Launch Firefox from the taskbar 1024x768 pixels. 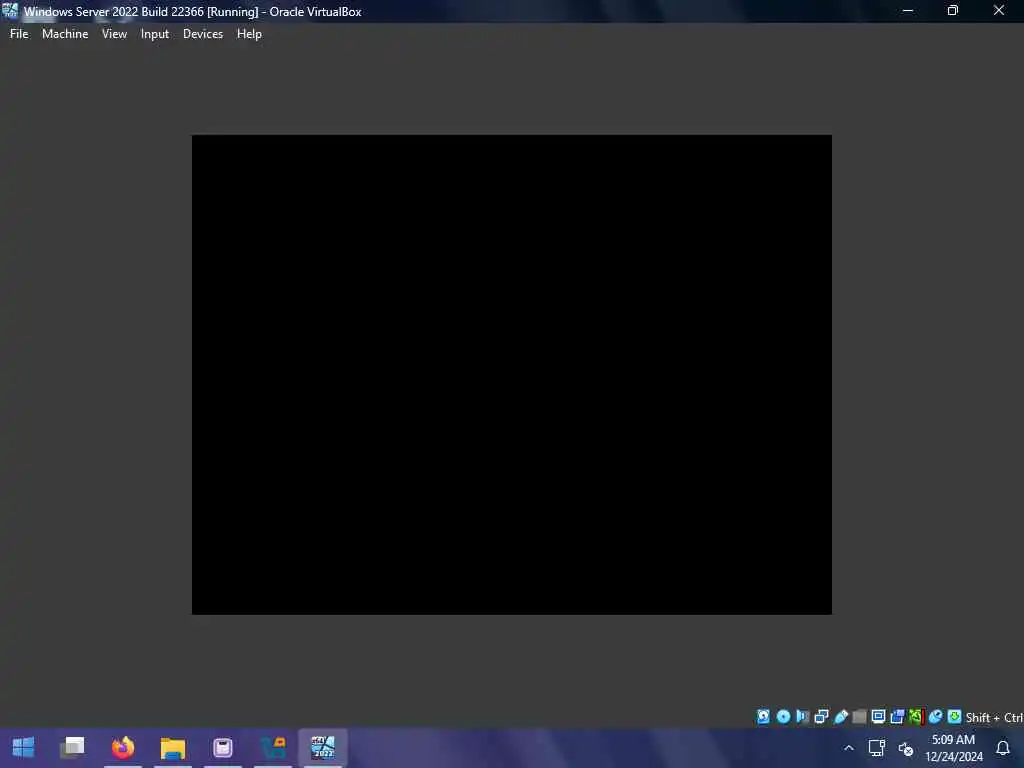point(123,747)
